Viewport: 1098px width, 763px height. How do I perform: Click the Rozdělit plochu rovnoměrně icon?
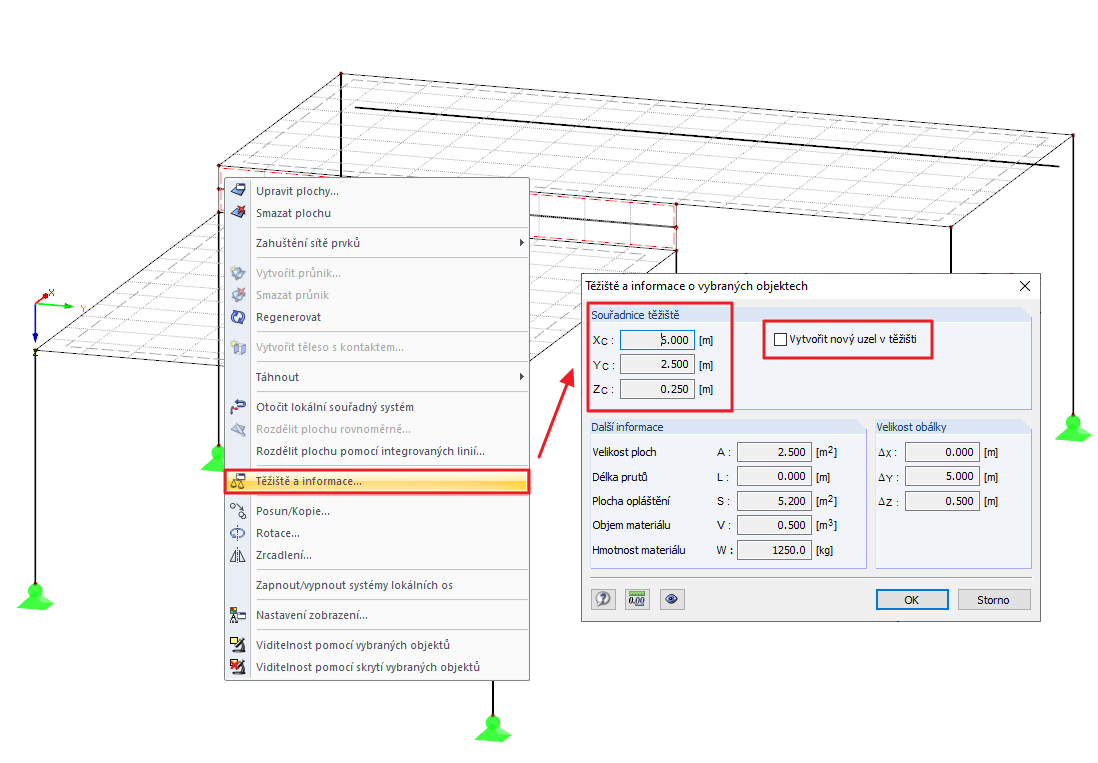coord(238,429)
